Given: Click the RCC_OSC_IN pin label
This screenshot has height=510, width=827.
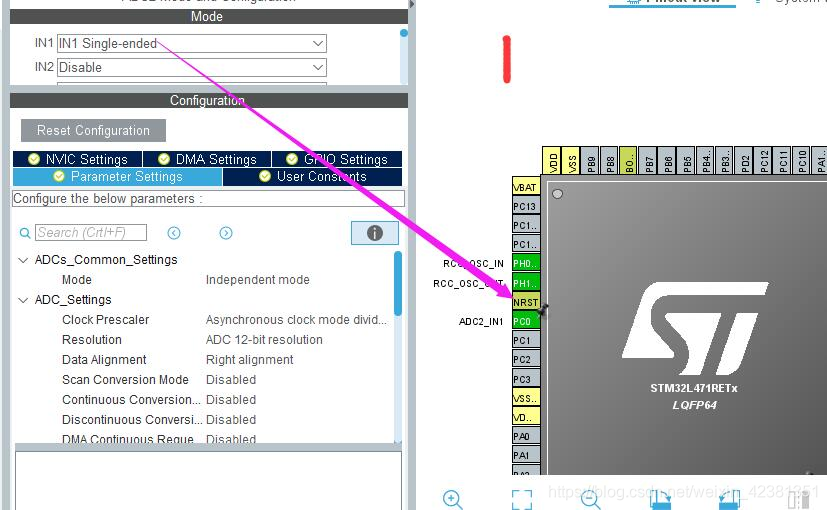Looking at the screenshot, I should coord(473,264).
